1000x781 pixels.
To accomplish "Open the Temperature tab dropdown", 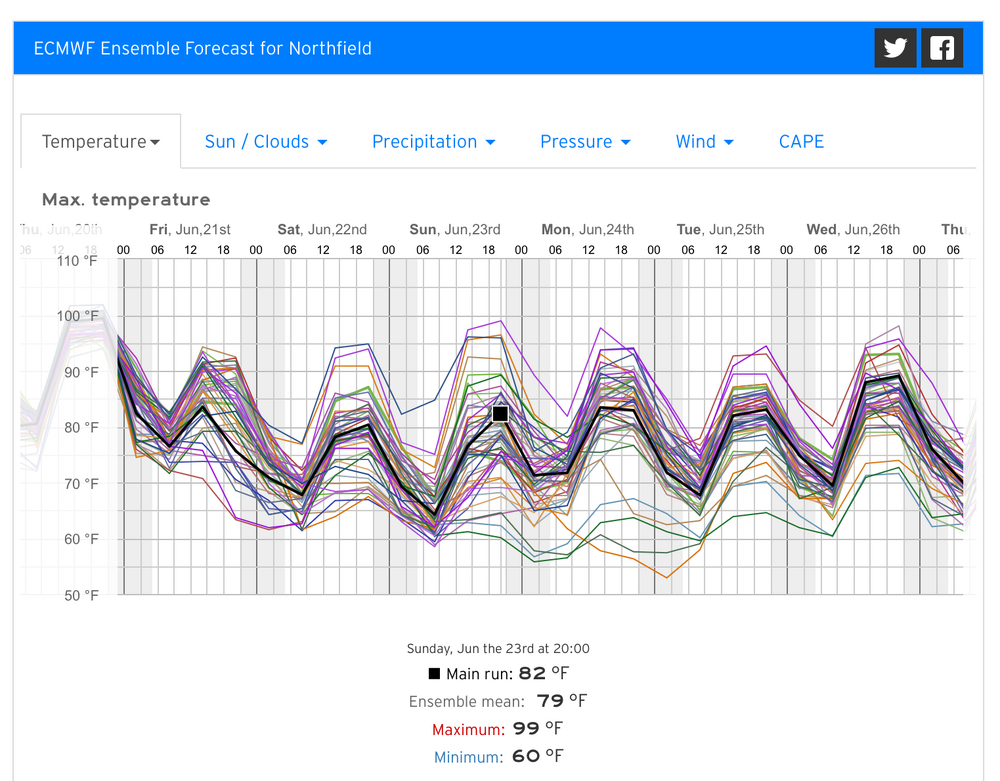I will 101,142.
